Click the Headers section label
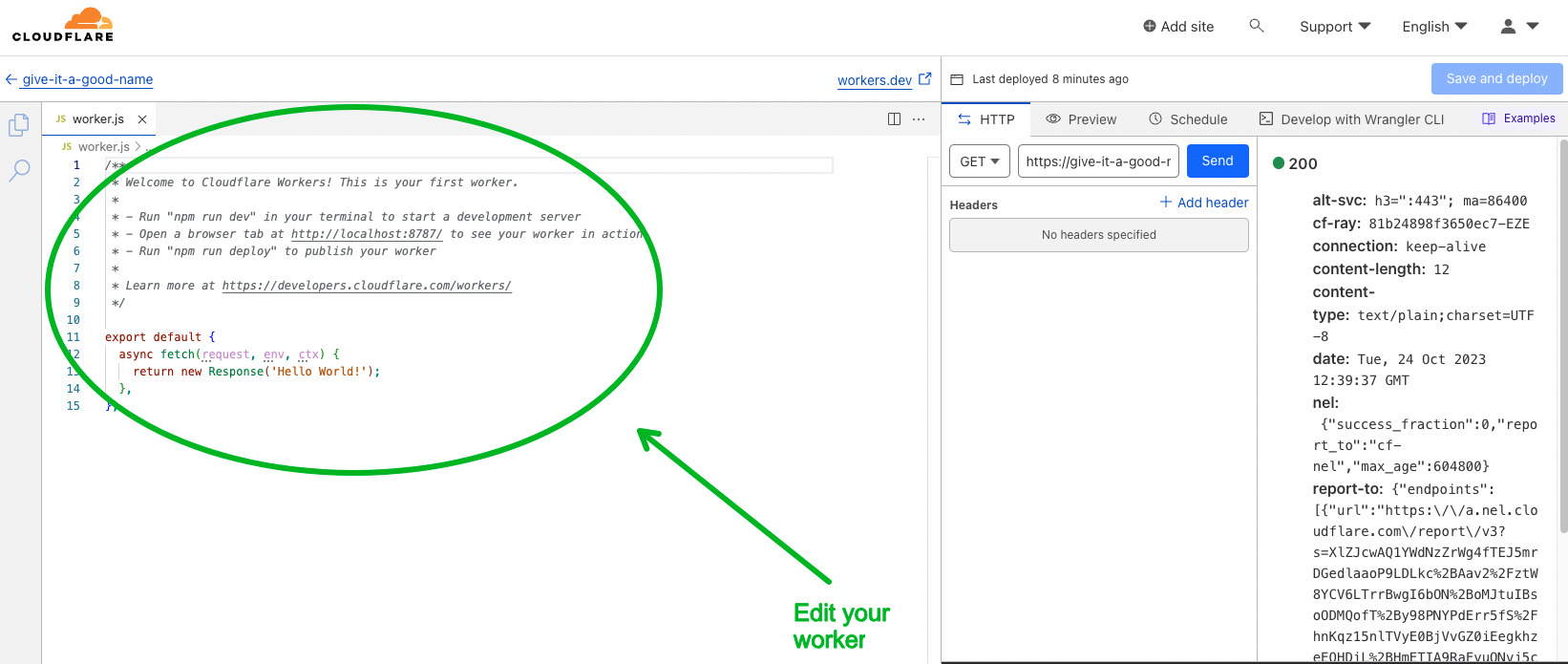The width and height of the screenshot is (1568, 664). [973, 205]
